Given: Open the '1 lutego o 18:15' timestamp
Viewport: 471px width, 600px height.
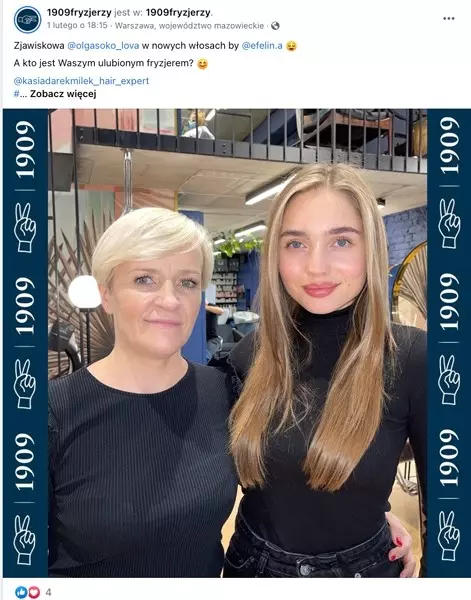Looking at the screenshot, I should pos(77,26).
